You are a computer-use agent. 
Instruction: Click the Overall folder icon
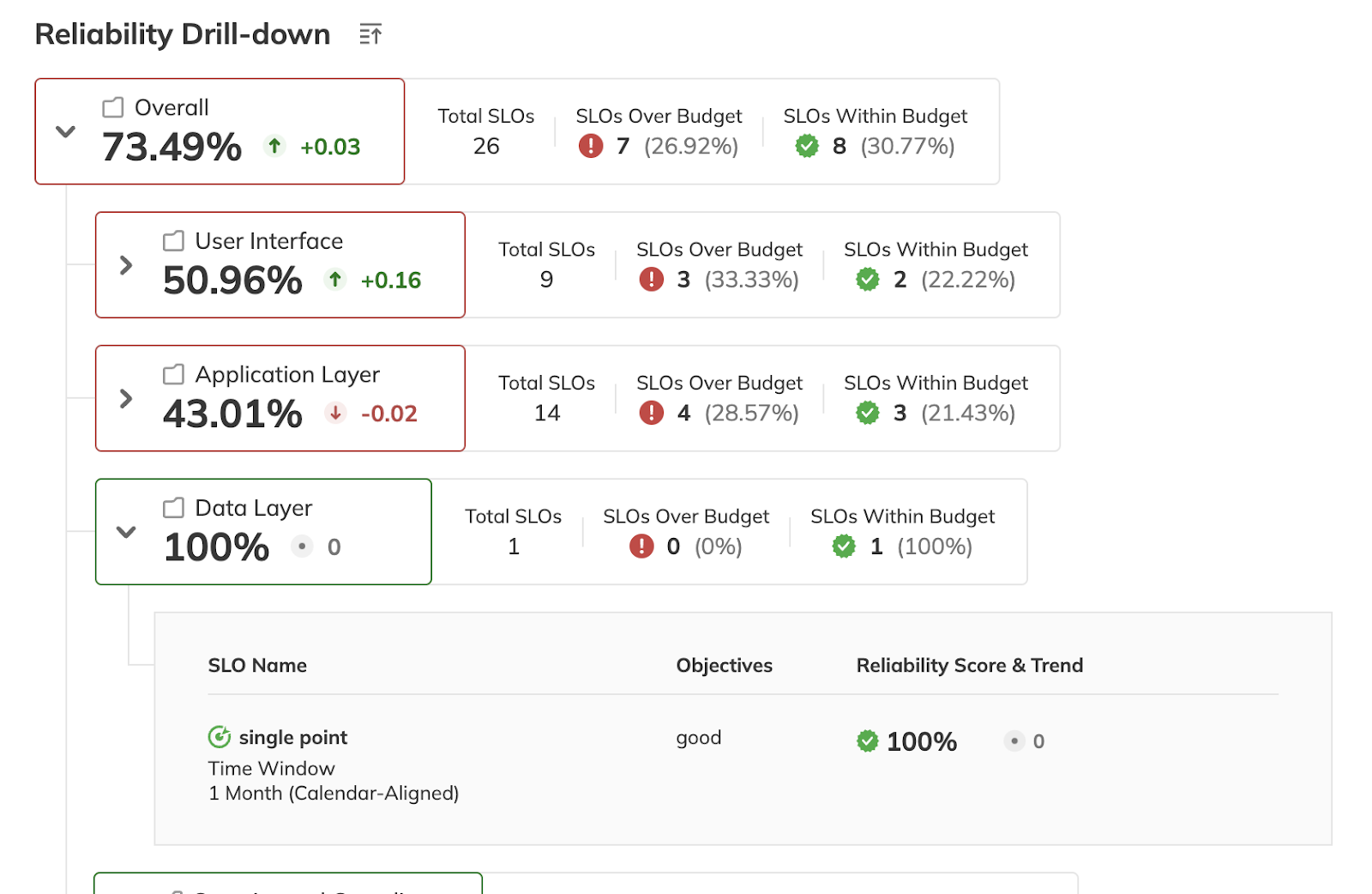pos(113,107)
